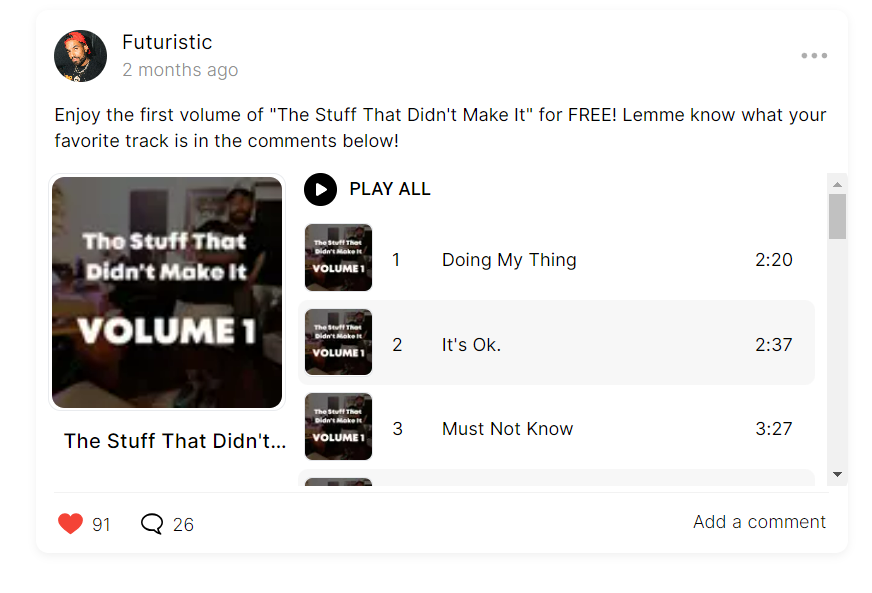Open the three-dot post options menu

point(814,56)
